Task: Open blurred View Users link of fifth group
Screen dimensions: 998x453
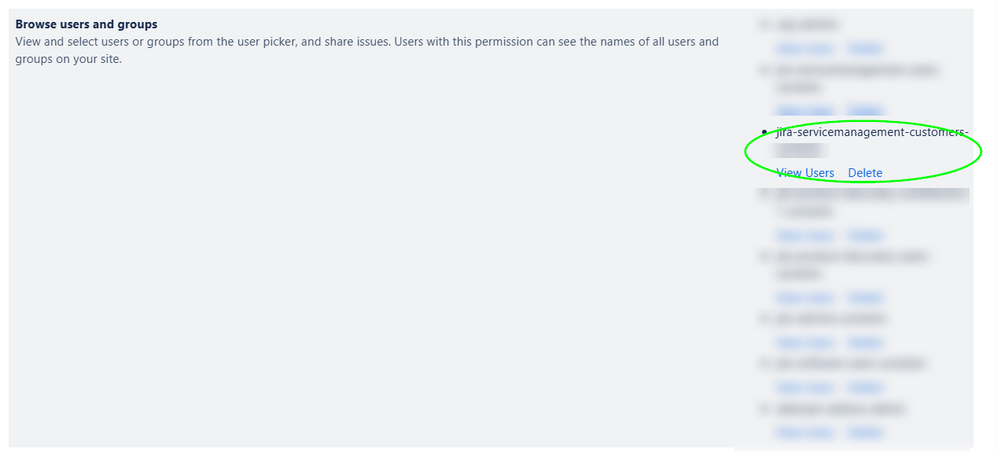Action: click(805, 297)
